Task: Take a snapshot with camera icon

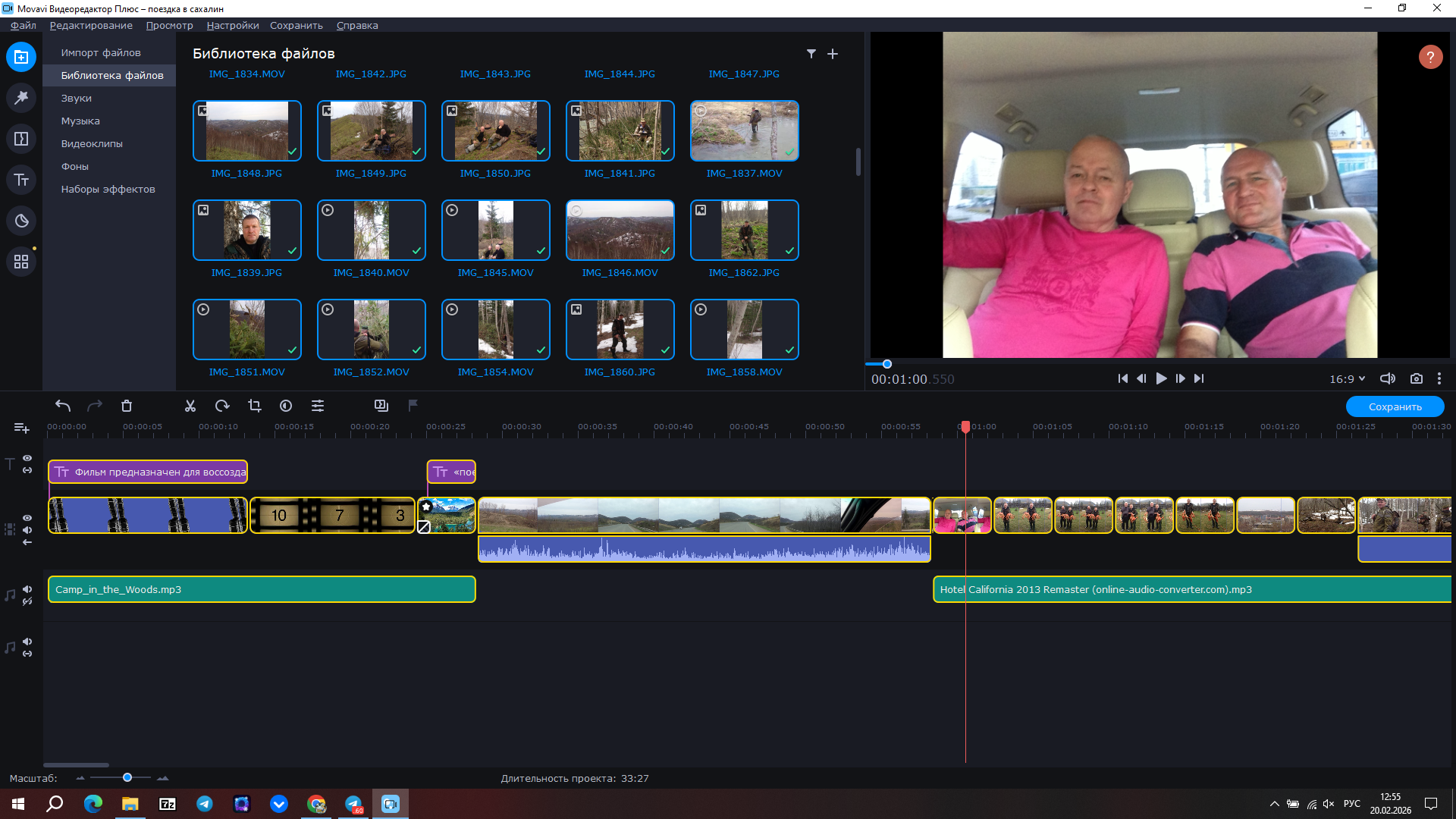Action: (1416, 378)
